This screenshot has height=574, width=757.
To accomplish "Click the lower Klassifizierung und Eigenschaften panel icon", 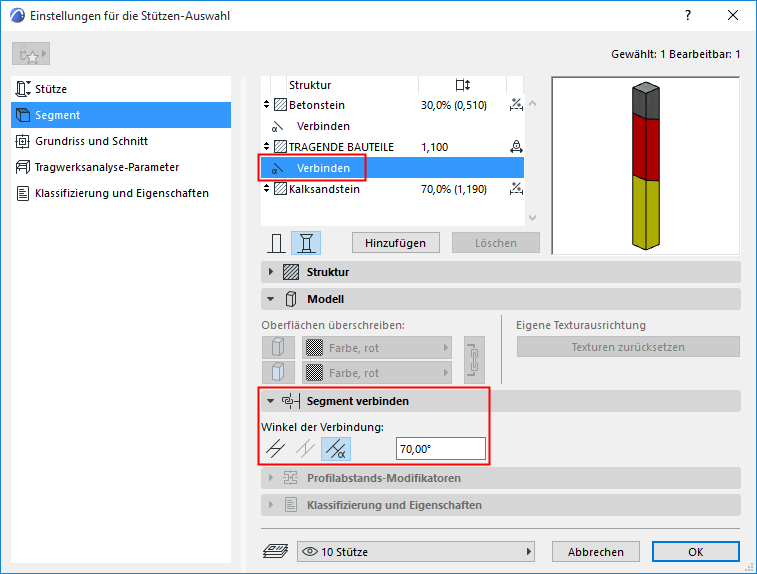I will (291, 505).
